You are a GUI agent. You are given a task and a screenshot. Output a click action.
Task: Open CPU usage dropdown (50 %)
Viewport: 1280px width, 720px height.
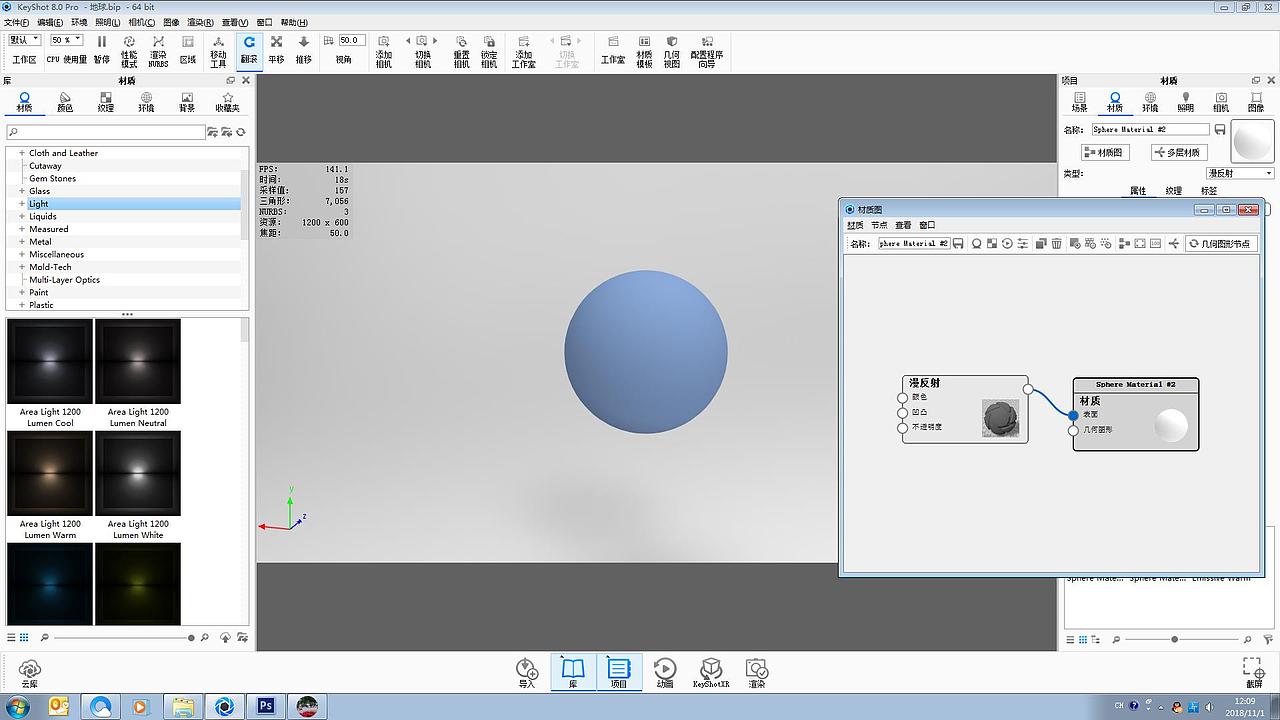pos(66,40)
